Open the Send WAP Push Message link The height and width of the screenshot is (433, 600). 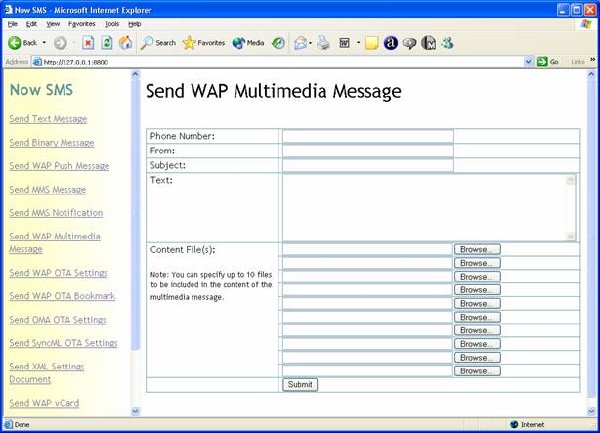coord(59,166)
